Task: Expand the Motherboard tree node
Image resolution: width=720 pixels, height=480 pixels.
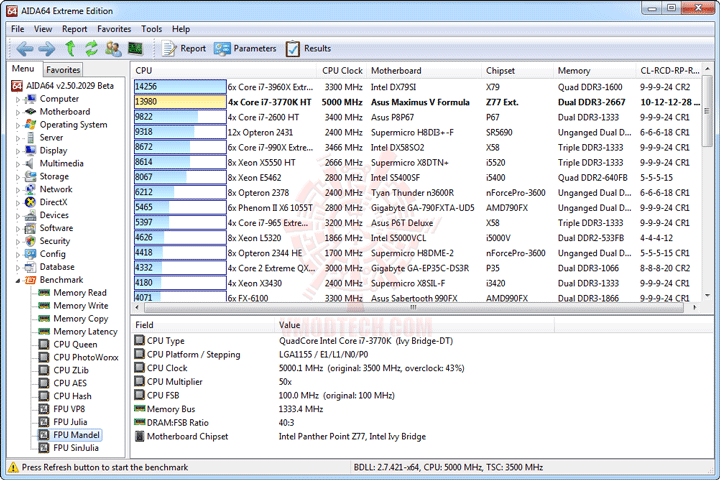Action: click(x=18, y=112)
